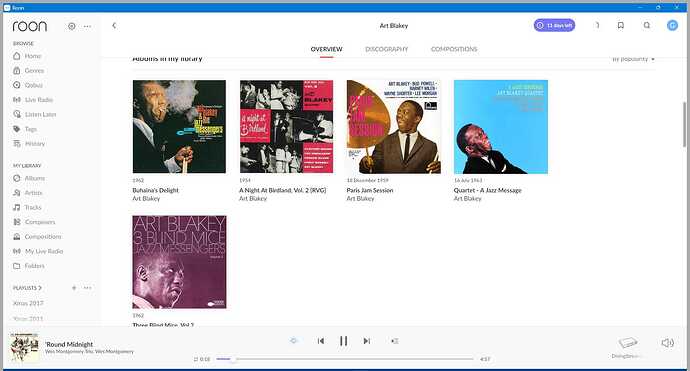The height and width of the screenshot is (371, 690).
Task: Open the settings gear beside roon logo
Action: point(71,26)
